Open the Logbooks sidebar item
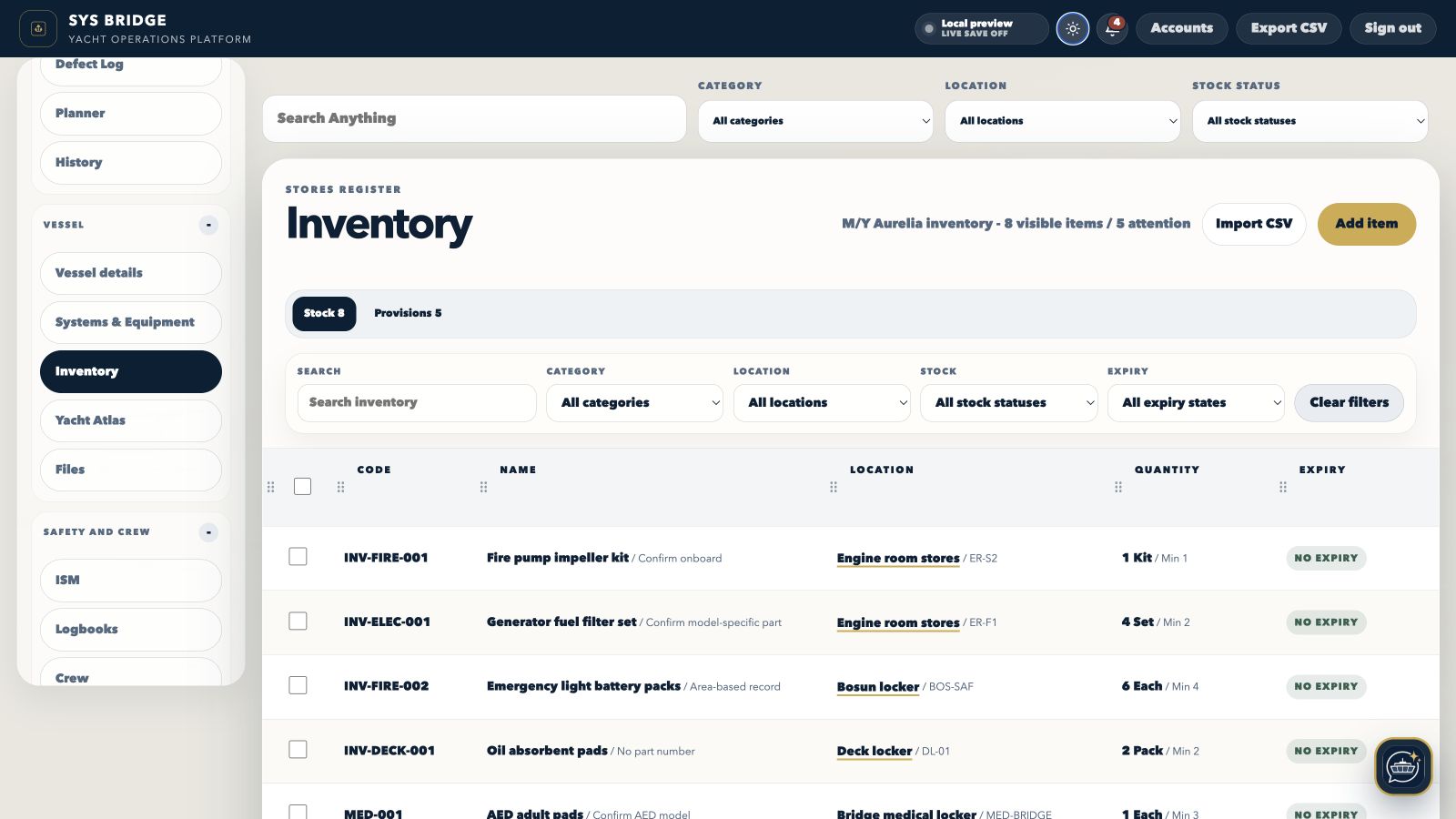This screenshot has height=819, width=1456. pos(131,630)
